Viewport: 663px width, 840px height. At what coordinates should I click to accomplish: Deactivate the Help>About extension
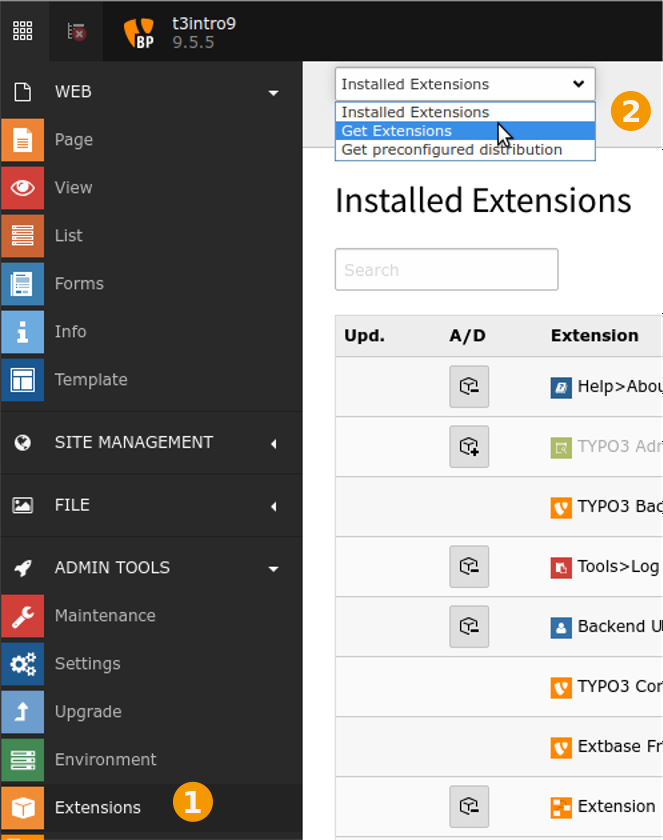[469, 387]
